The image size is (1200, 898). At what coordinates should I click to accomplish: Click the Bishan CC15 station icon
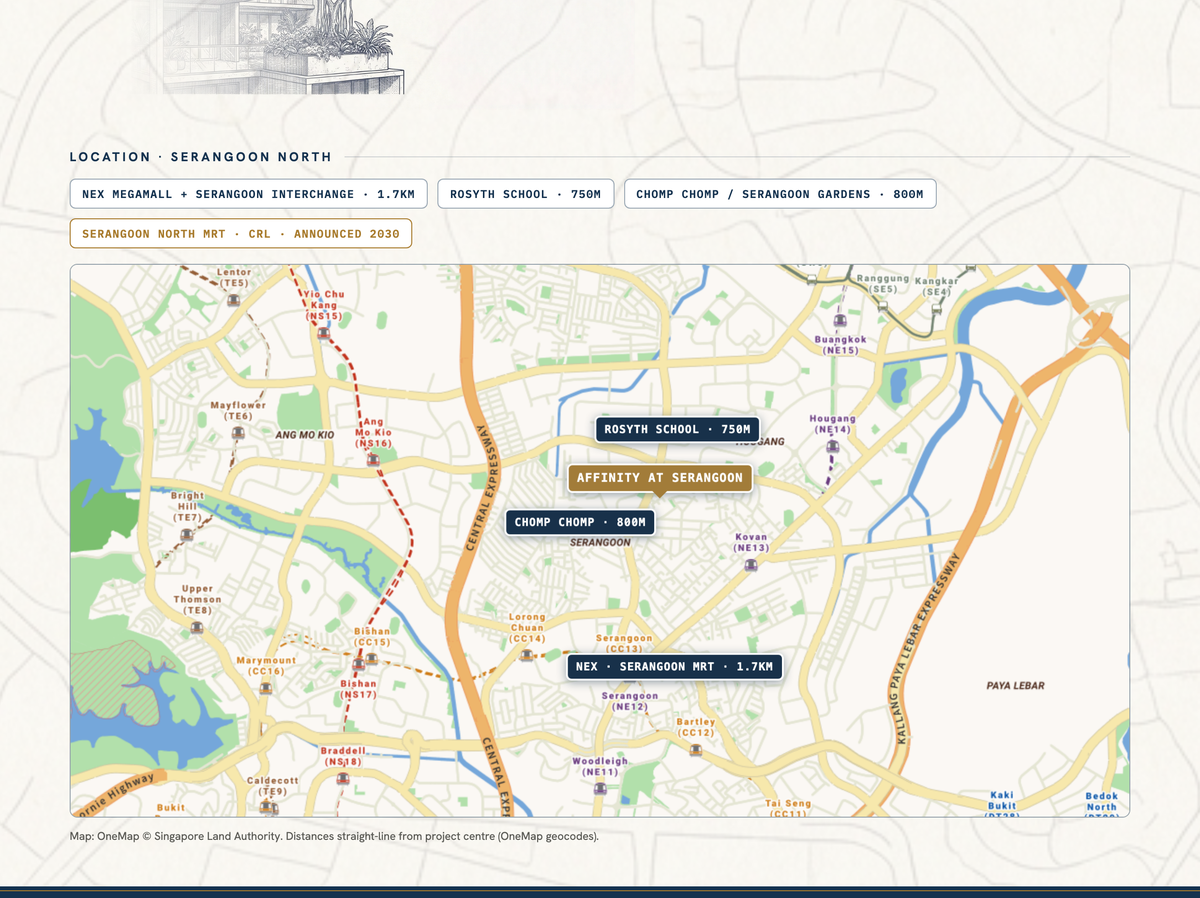(x=371, y=658)
